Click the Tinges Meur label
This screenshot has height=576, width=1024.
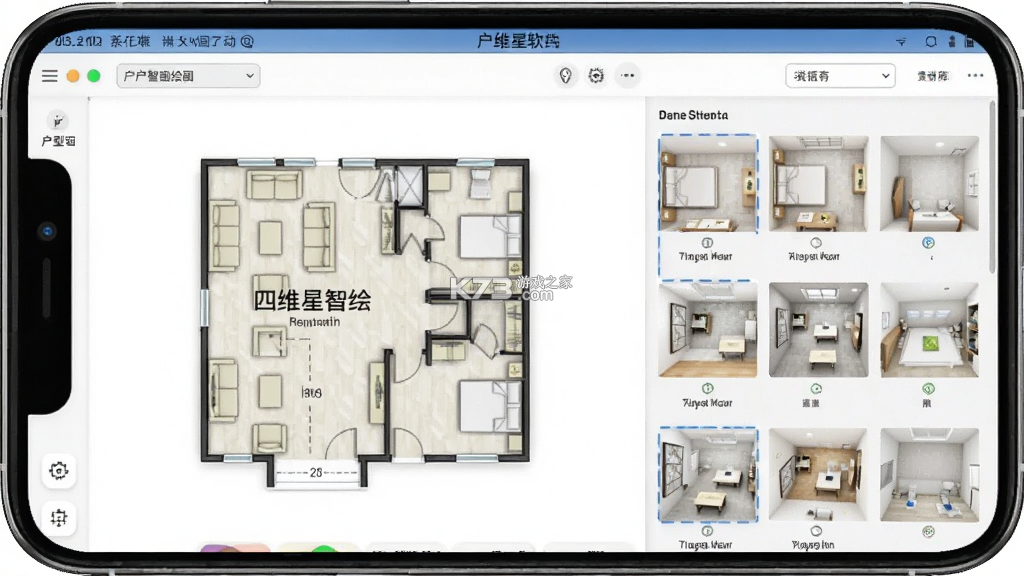tap(705, 257)
